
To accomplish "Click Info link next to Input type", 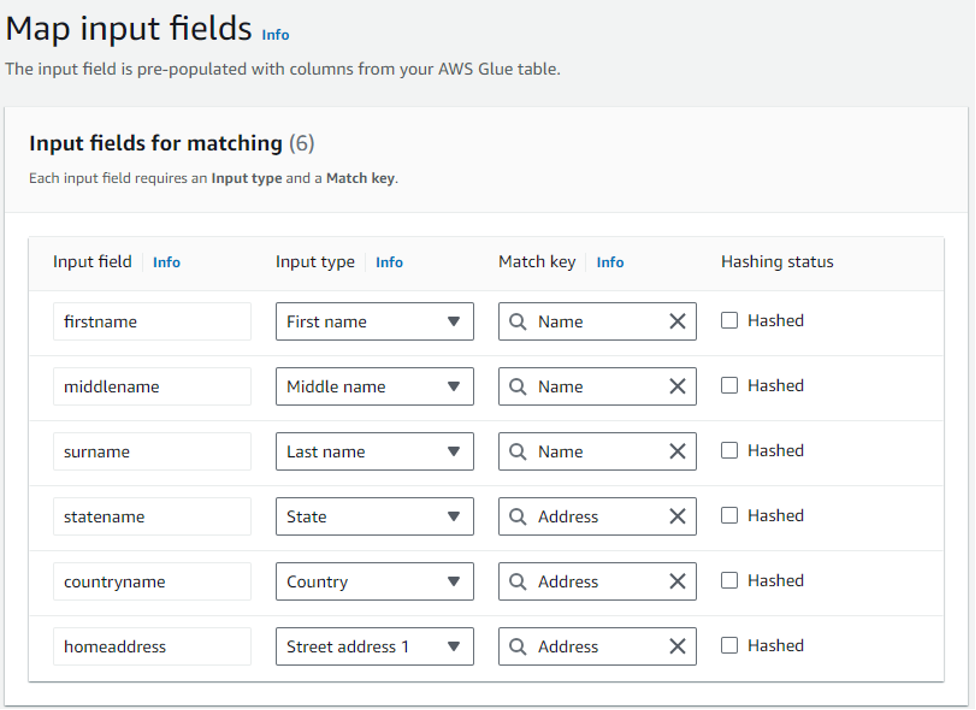I will (389, 262).
